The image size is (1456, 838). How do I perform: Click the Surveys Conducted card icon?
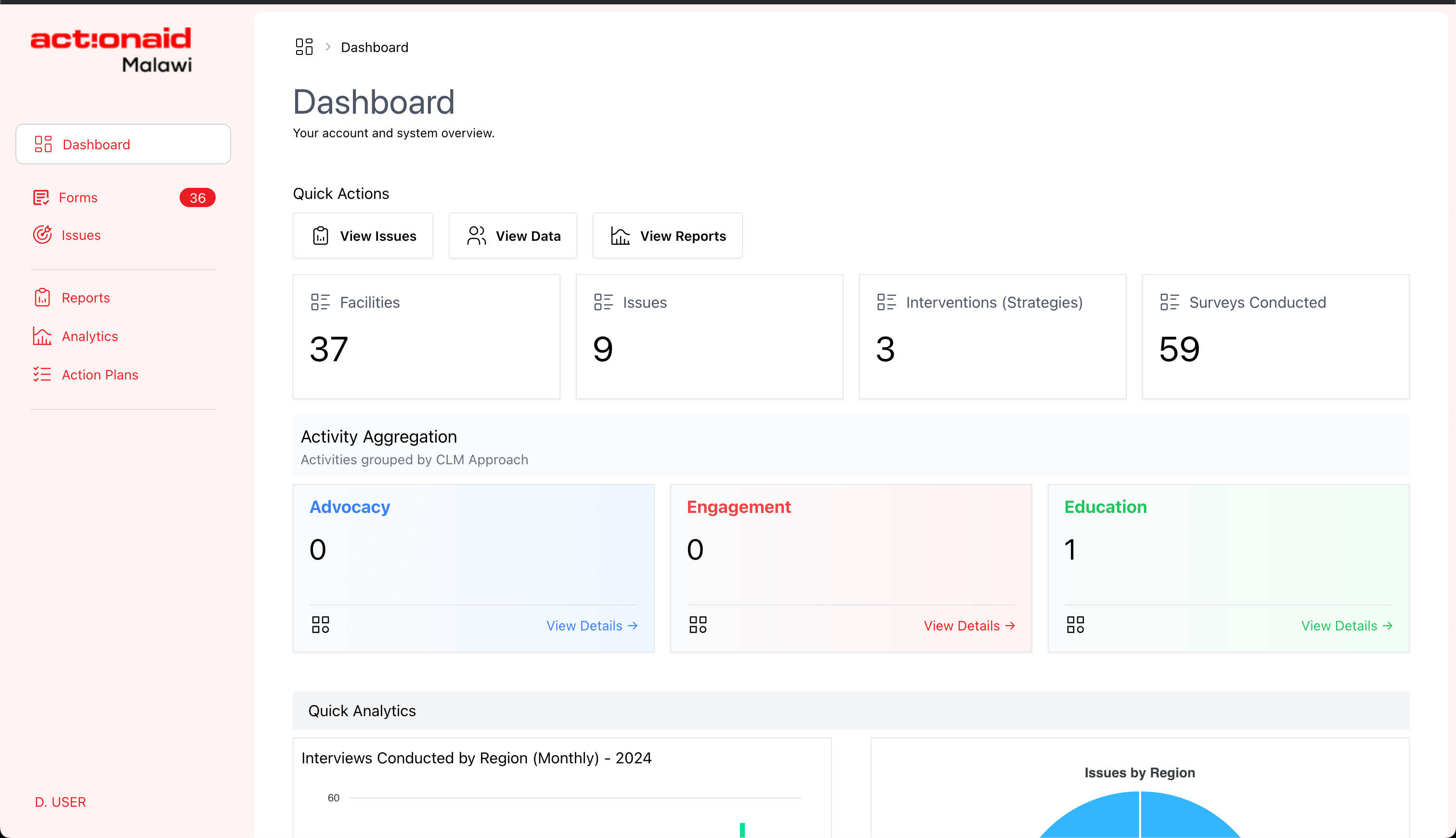click(x=1170, y=302)
